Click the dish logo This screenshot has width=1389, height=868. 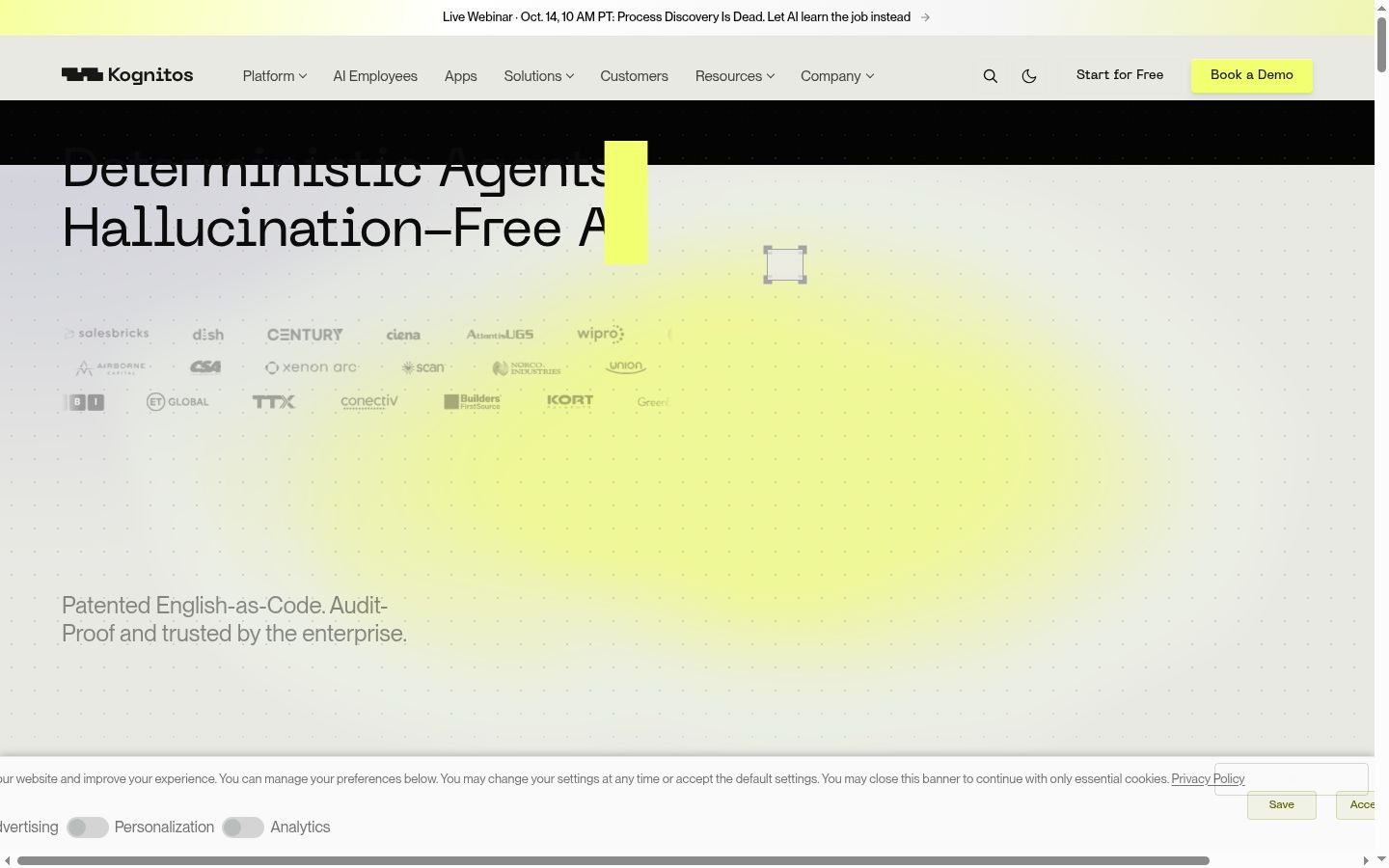207,335
